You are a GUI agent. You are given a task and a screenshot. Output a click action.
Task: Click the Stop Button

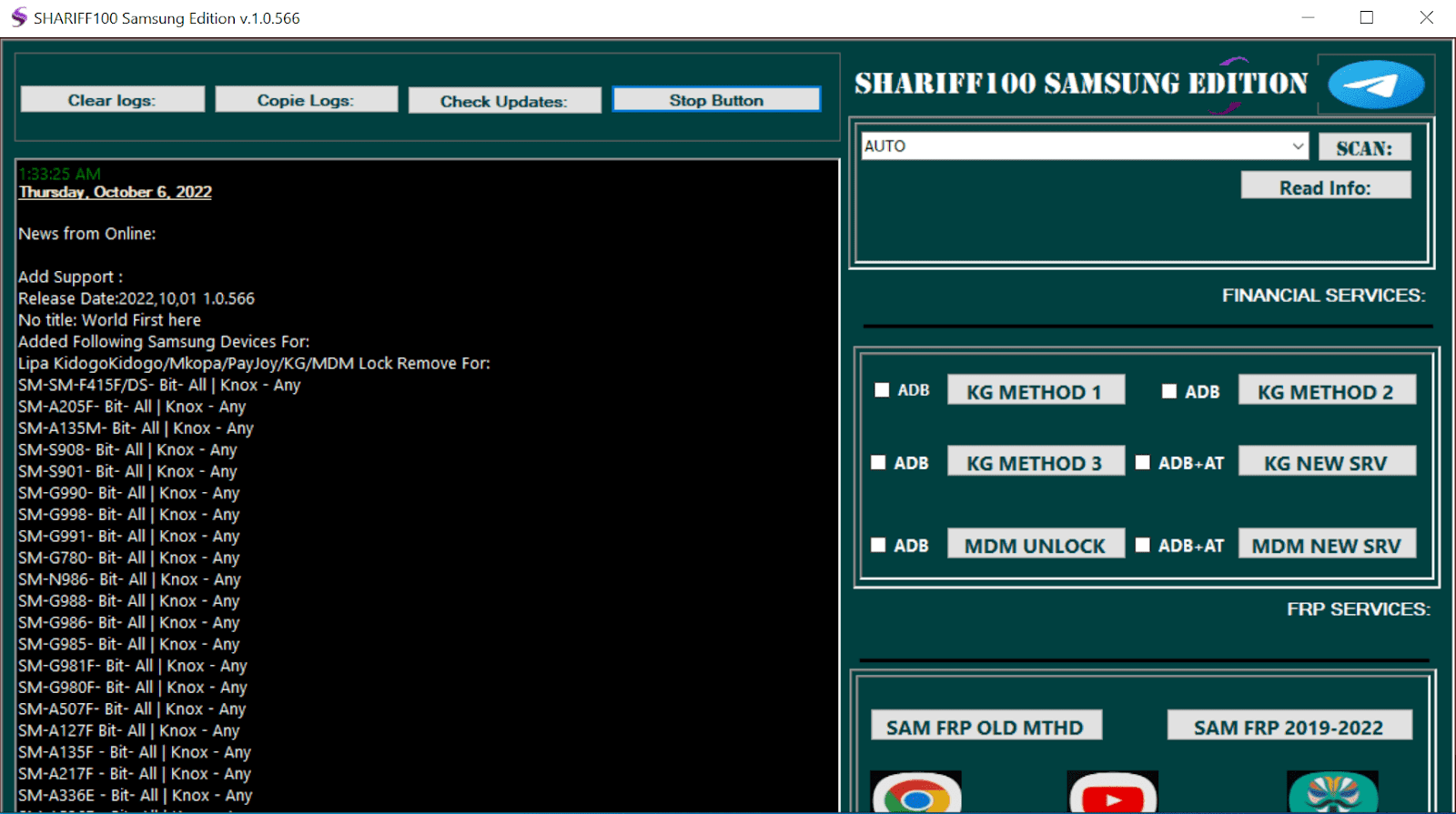(x=716, y=99)
